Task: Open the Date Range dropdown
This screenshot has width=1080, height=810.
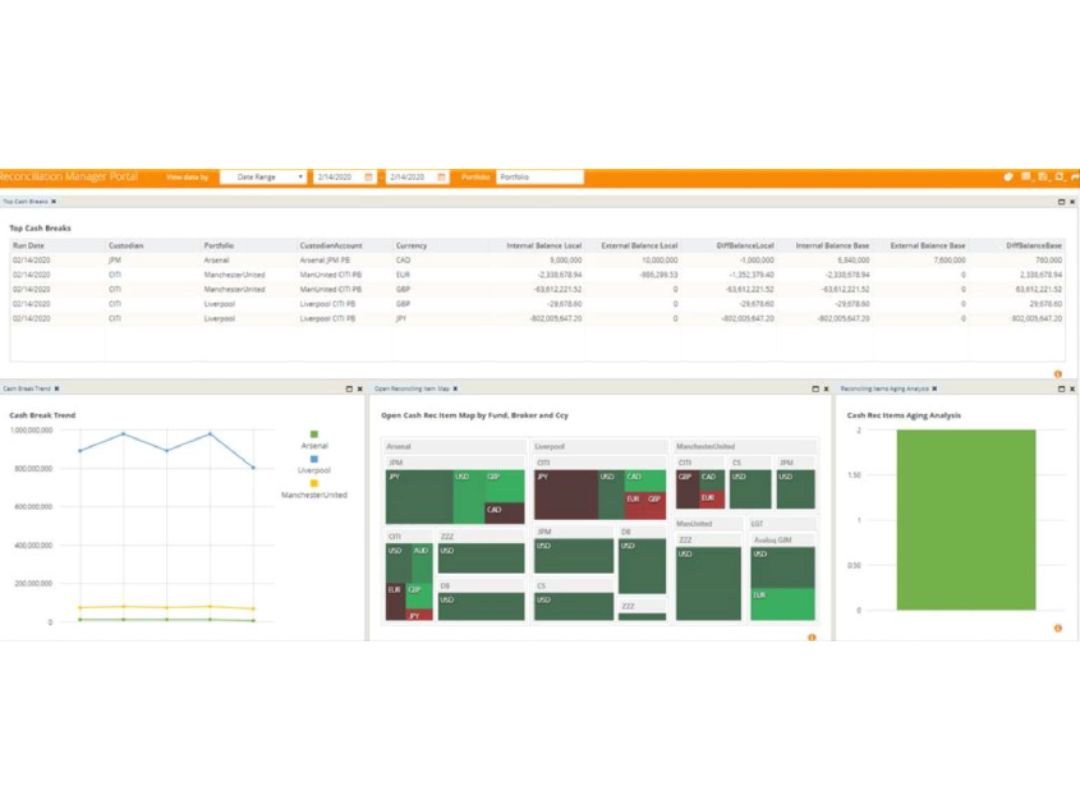Action: [263, 177]
